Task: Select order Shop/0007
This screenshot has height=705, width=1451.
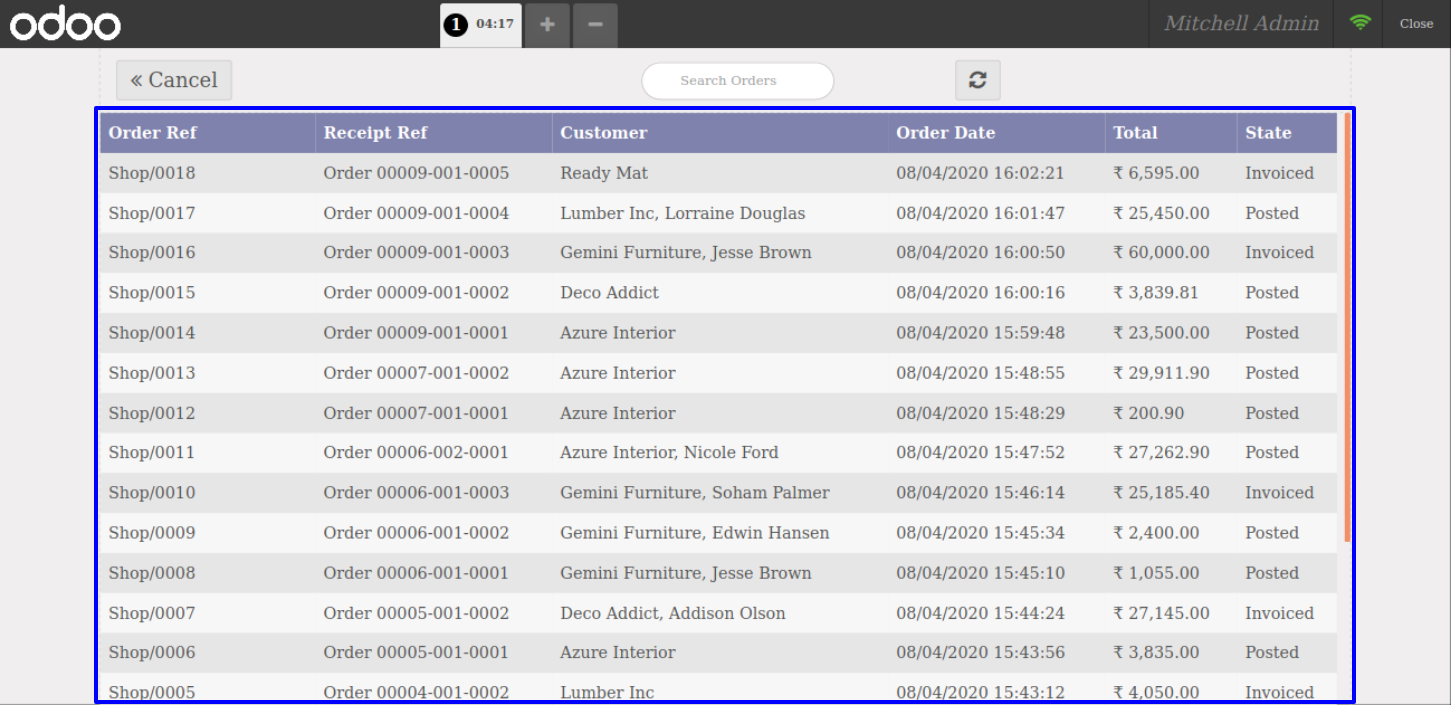Action: coord(718,613)
